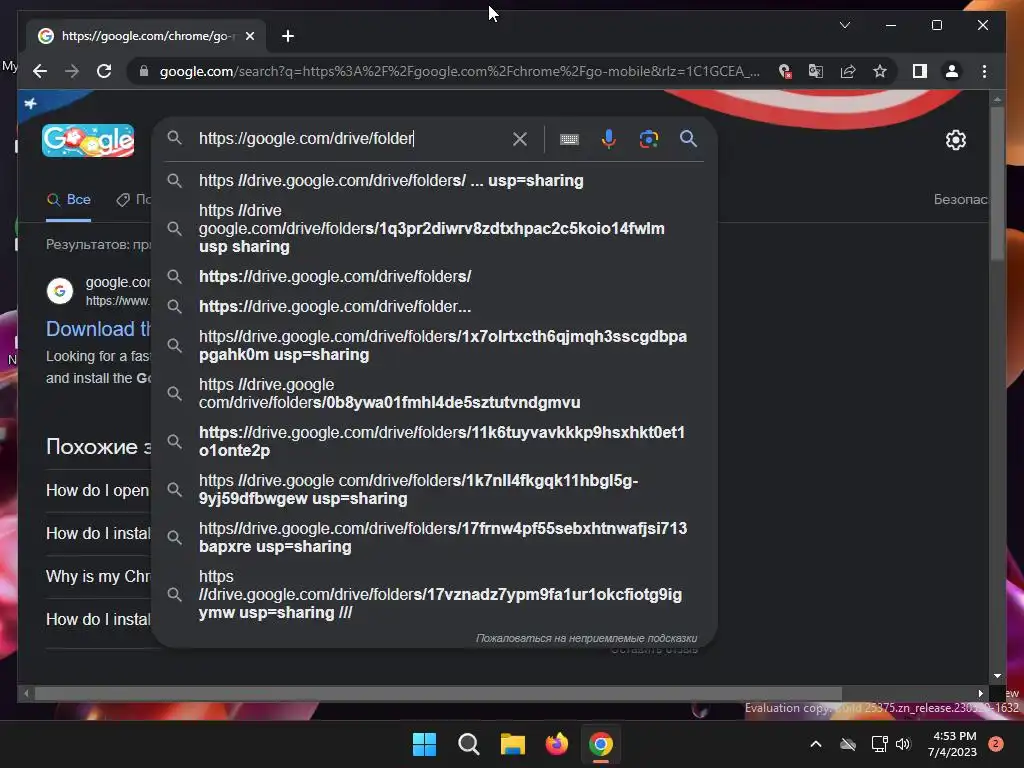Image resolution: width=1024 pixels, height=768 pixels.
Task: Open Google quick settings gear
Action: pos(955,140)
